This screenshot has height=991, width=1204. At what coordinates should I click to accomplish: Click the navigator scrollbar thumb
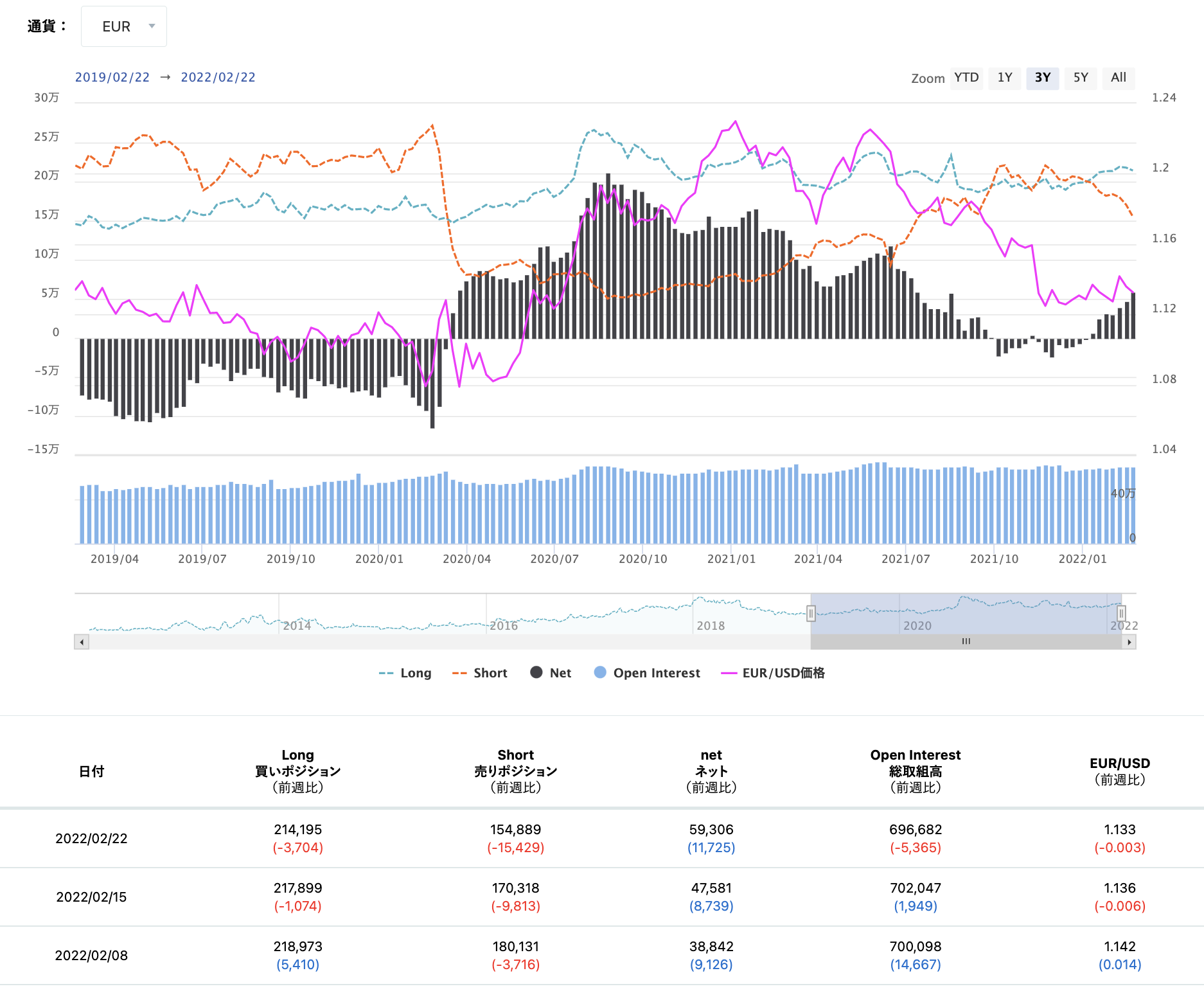click(x=966, y=641)
